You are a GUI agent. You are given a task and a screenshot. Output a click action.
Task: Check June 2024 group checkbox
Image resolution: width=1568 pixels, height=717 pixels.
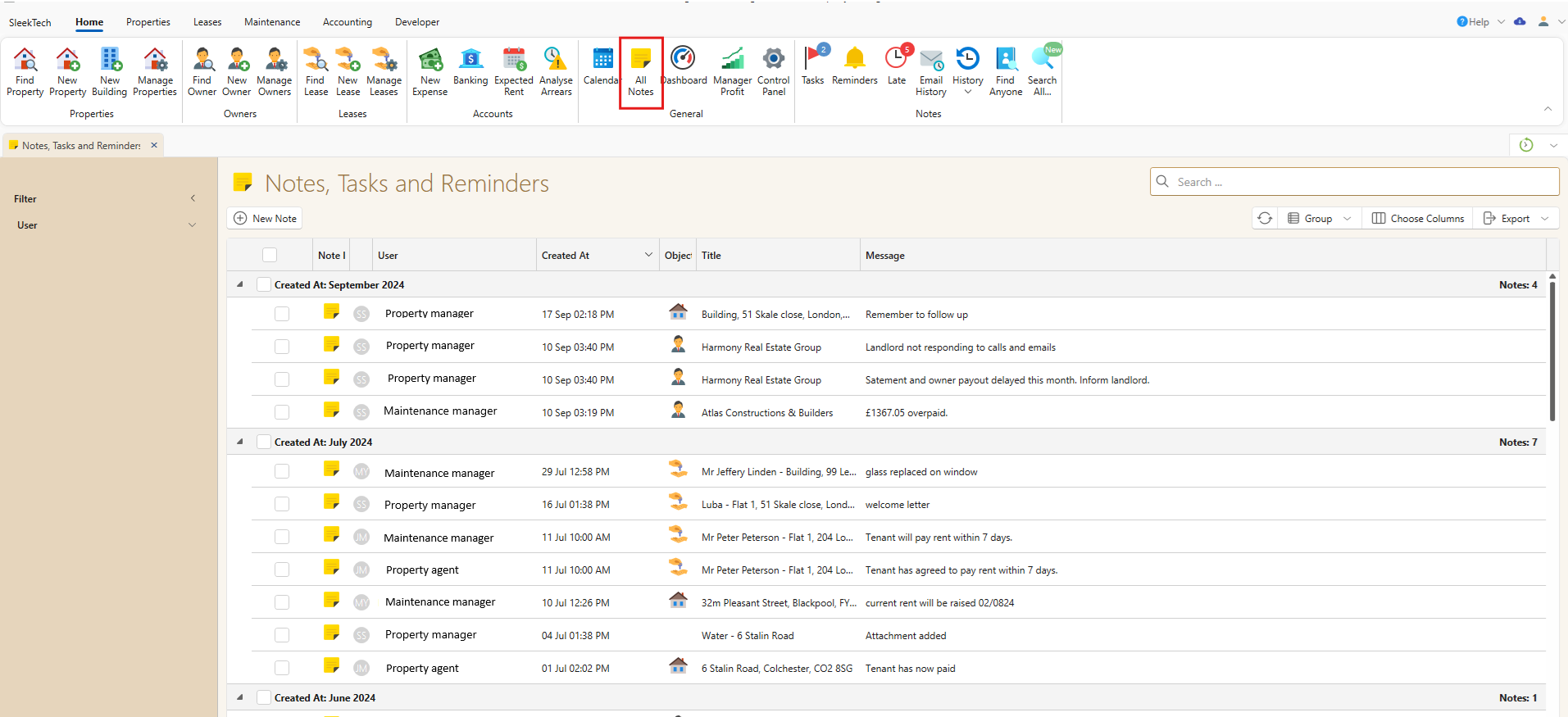point(264,697)
